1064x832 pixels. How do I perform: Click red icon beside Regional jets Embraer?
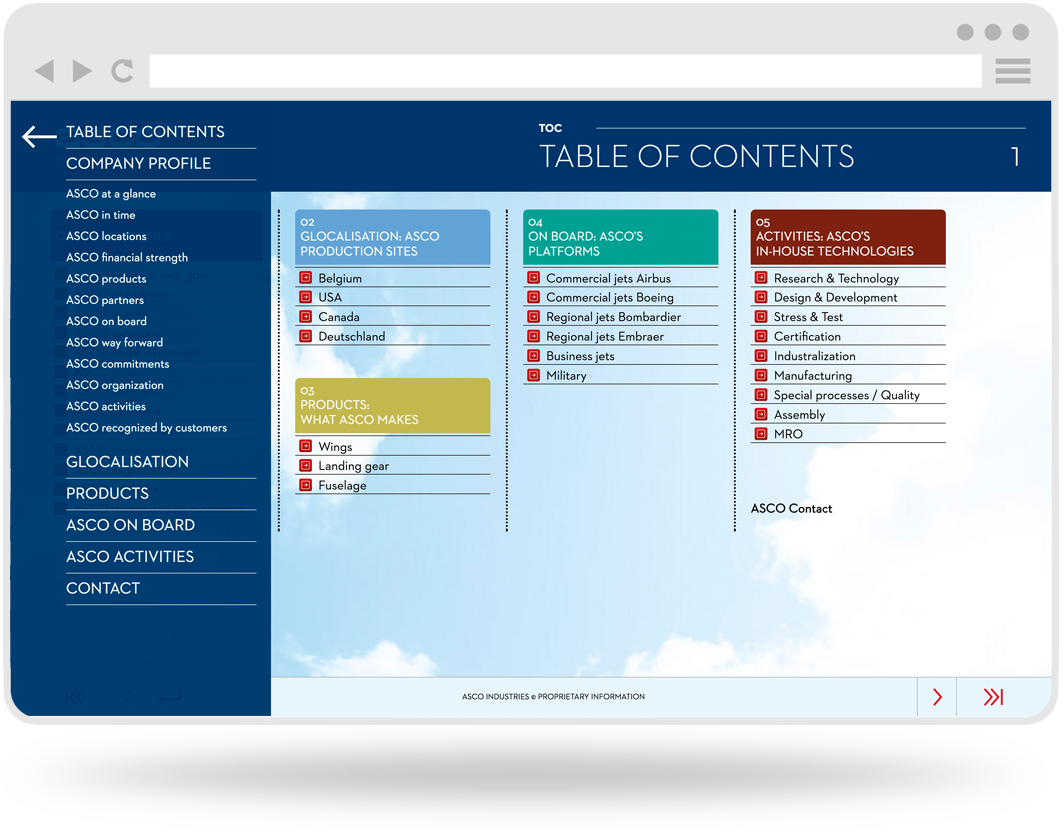coord(533,336)
